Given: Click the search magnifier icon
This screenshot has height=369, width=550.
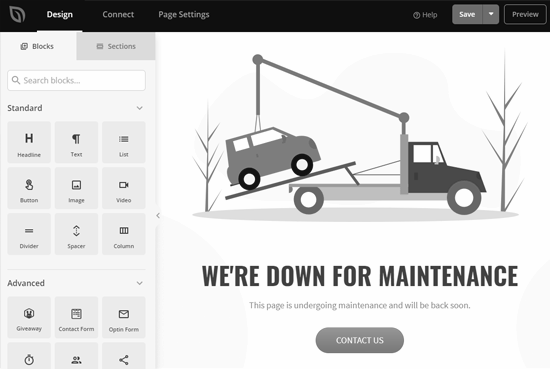Looking at the screenshot, I should click(x=16, y=80).
